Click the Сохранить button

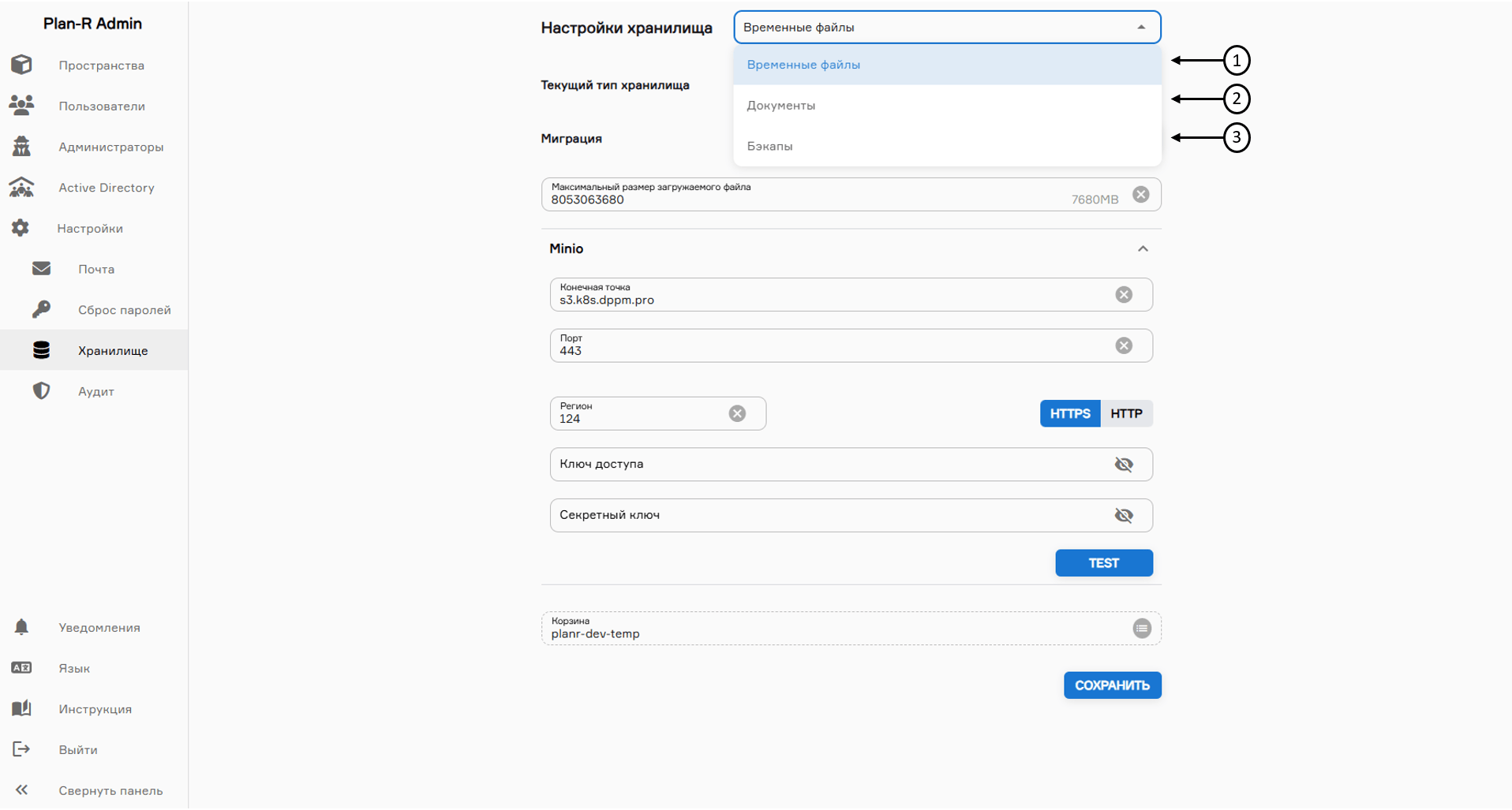pos(1112,685)
